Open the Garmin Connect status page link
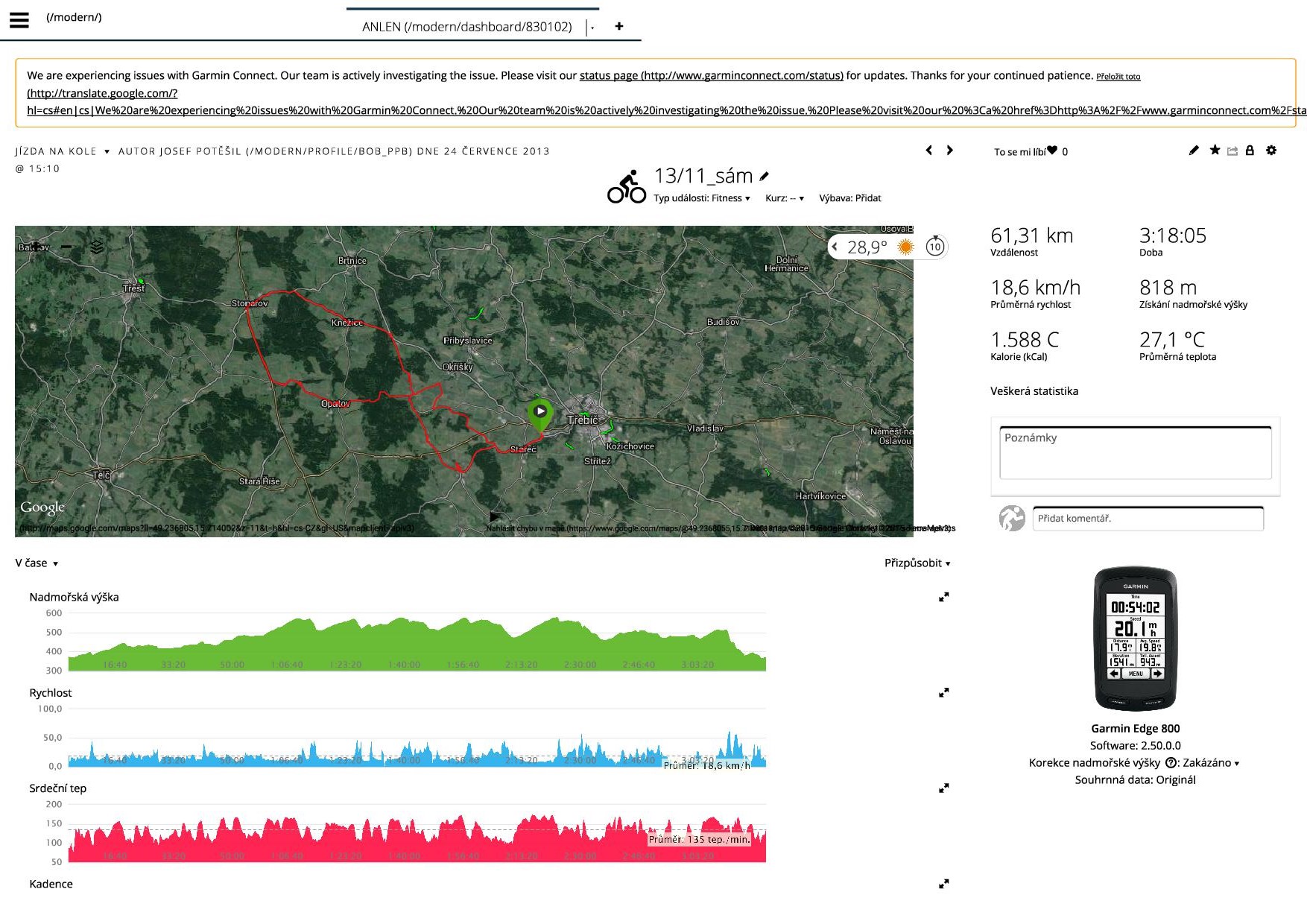The image size is (1307, 924). (711, 75)
